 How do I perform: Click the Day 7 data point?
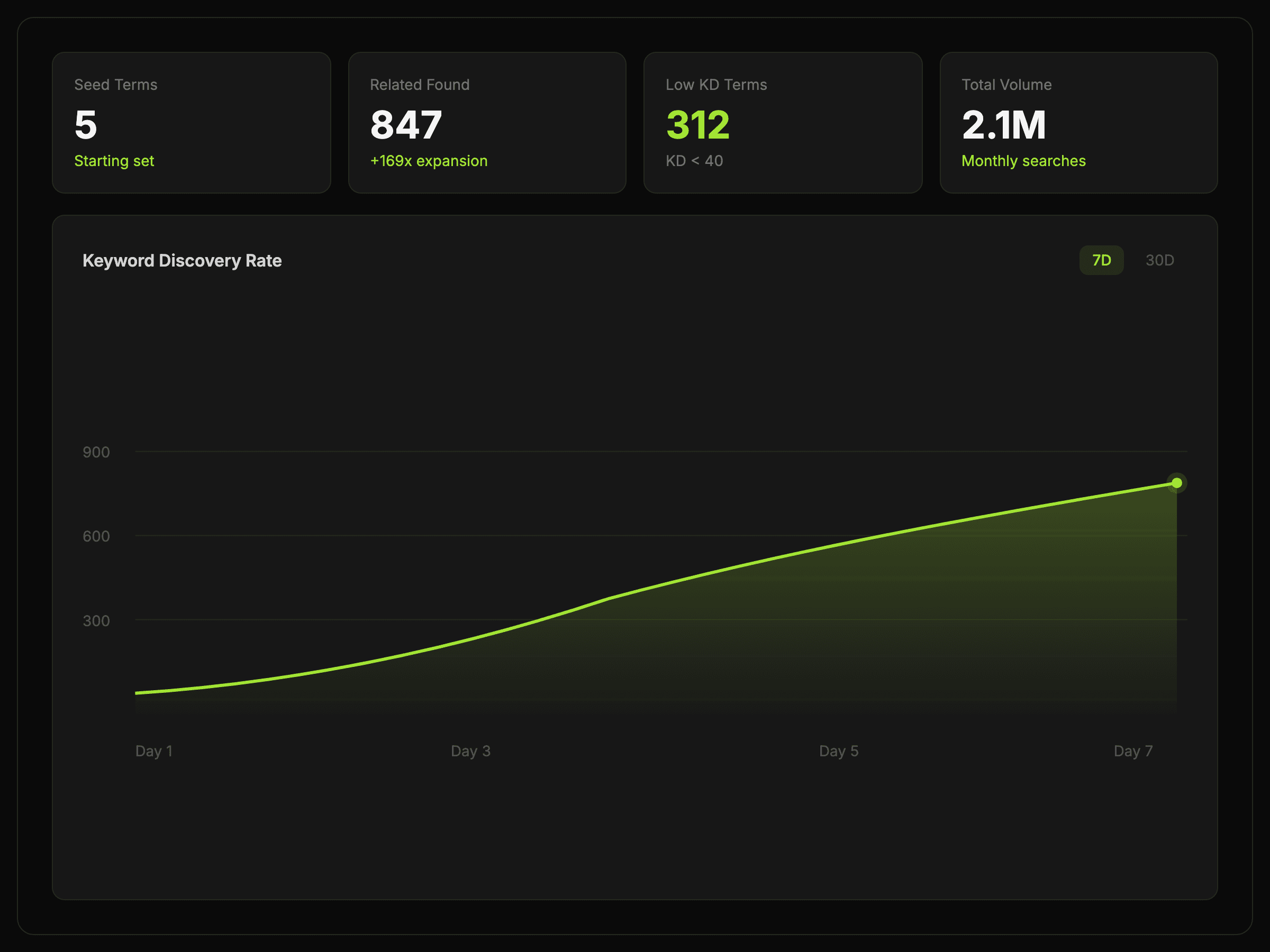1176,483
